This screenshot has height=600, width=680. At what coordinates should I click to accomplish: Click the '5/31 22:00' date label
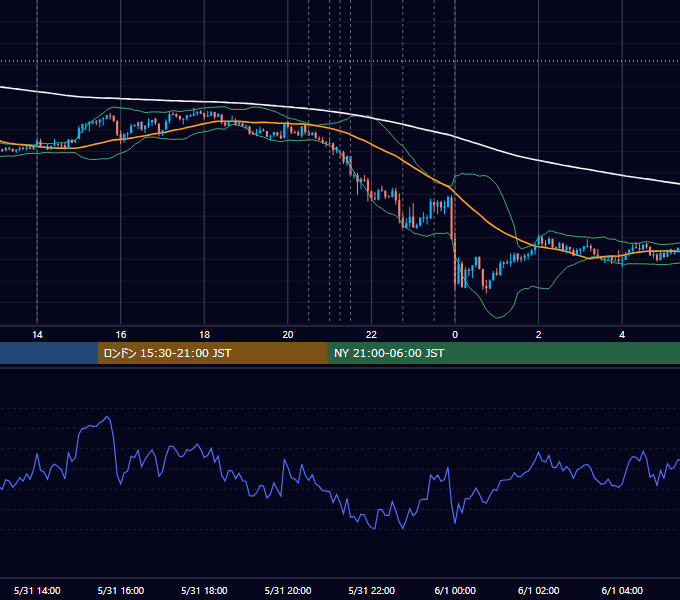point(372,590)
